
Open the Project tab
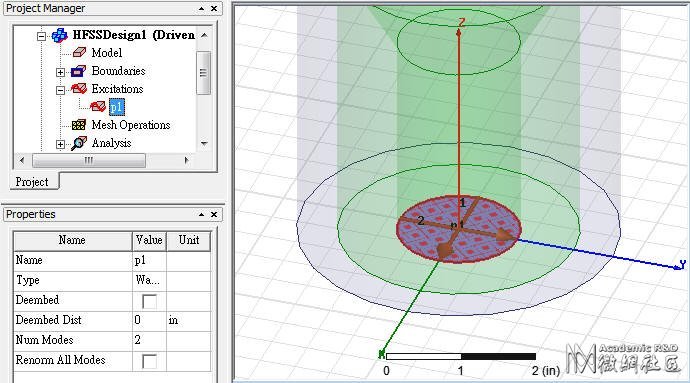32,182
